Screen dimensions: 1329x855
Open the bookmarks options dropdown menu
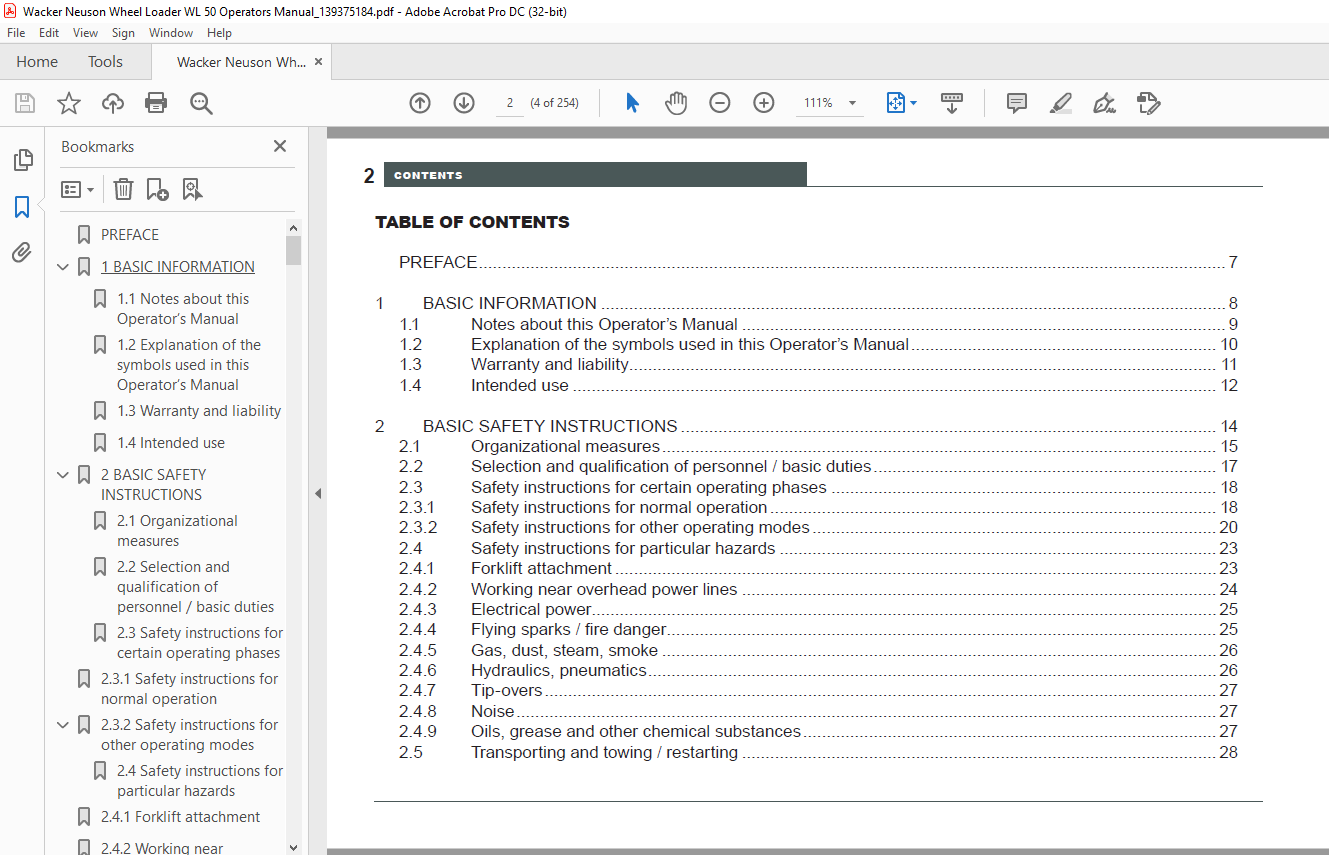tap(77, 189)
